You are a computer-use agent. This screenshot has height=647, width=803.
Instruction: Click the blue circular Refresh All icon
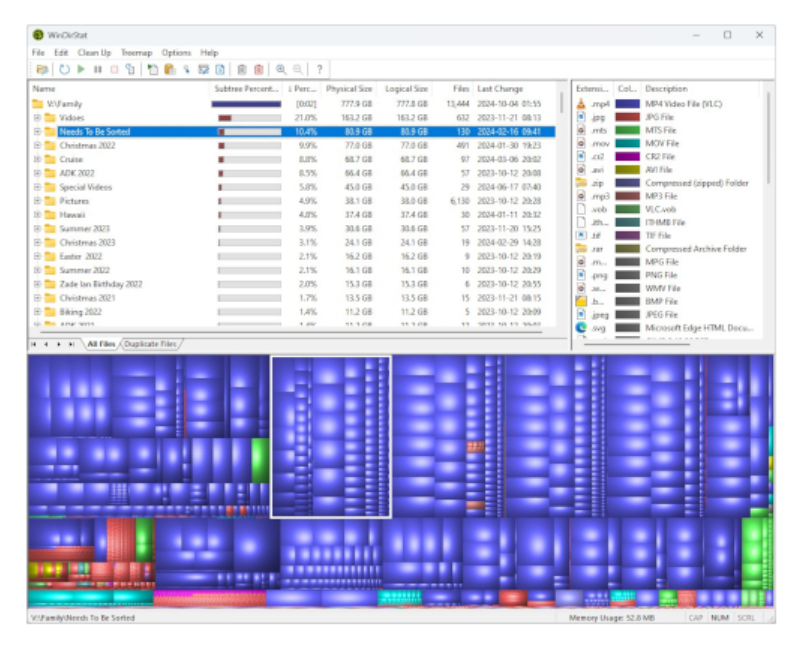(64, 69)
